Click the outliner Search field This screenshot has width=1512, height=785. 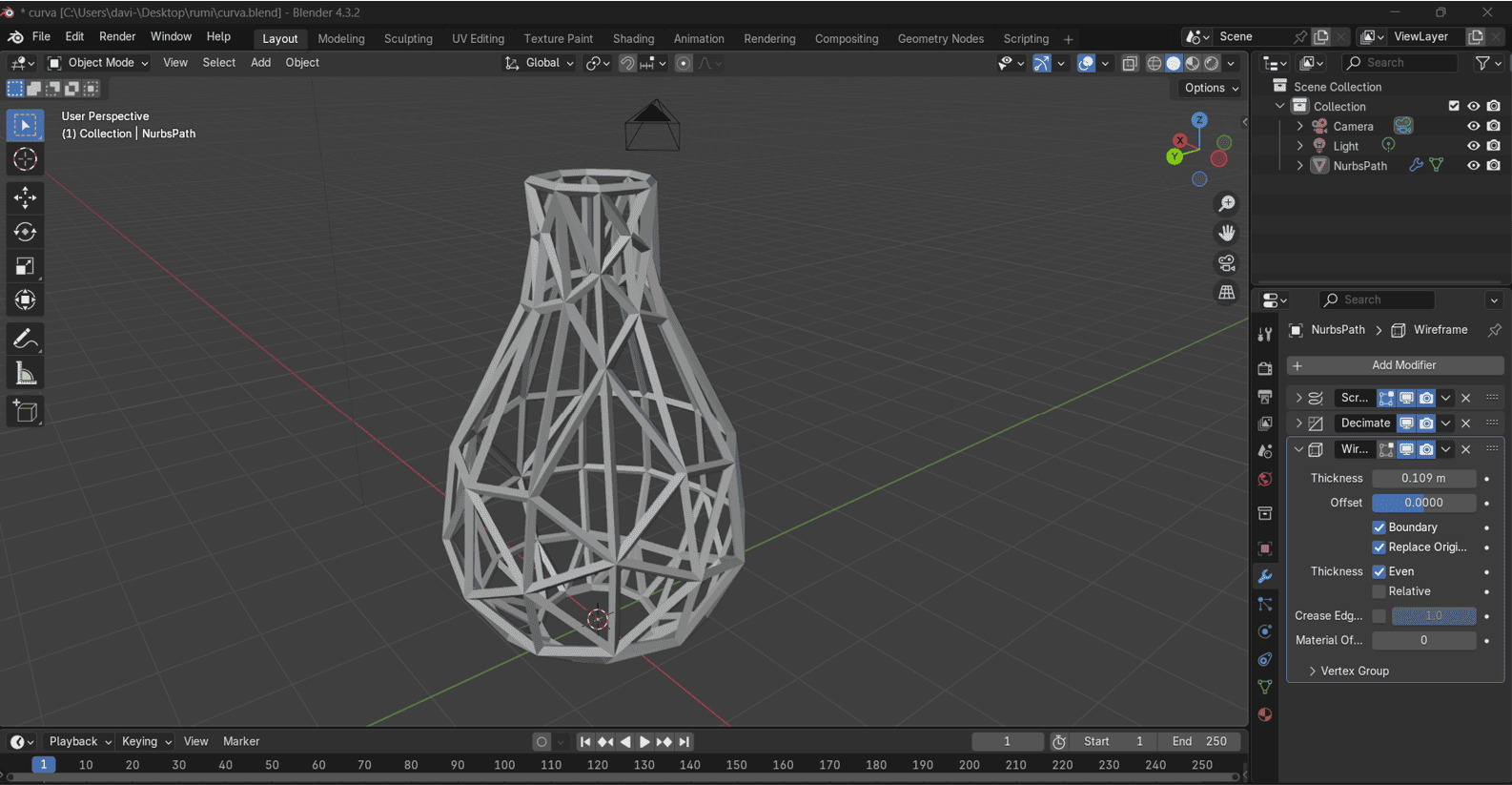(1400, 63)
